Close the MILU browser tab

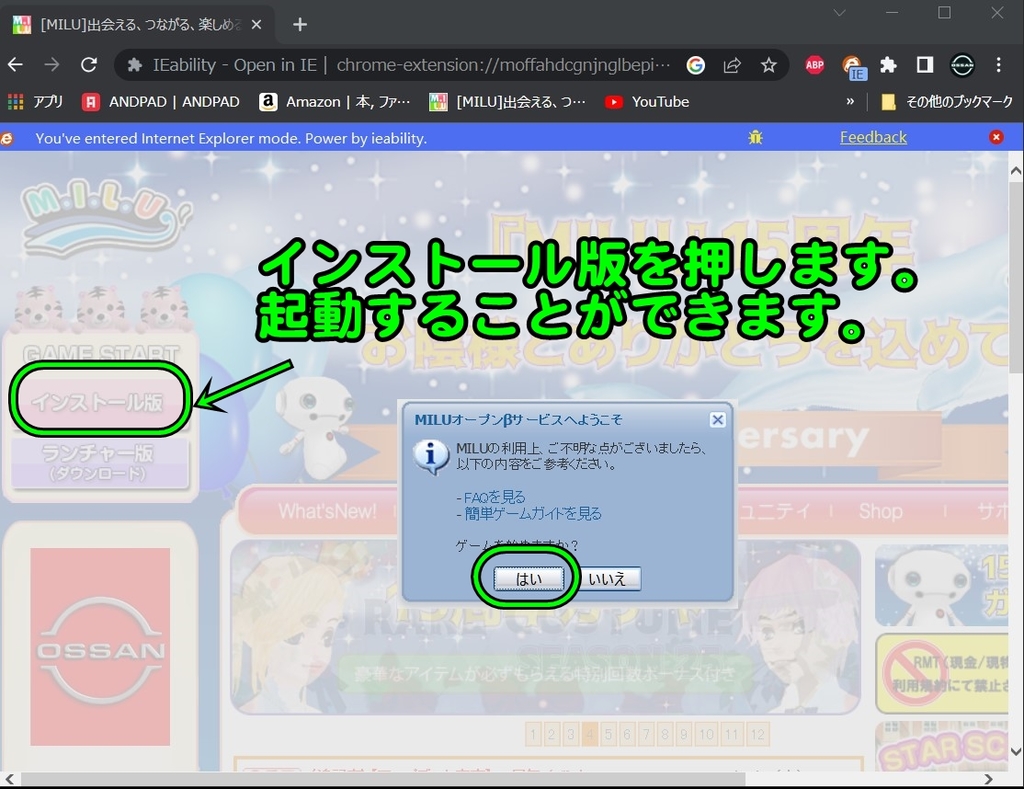coord(257,25)
